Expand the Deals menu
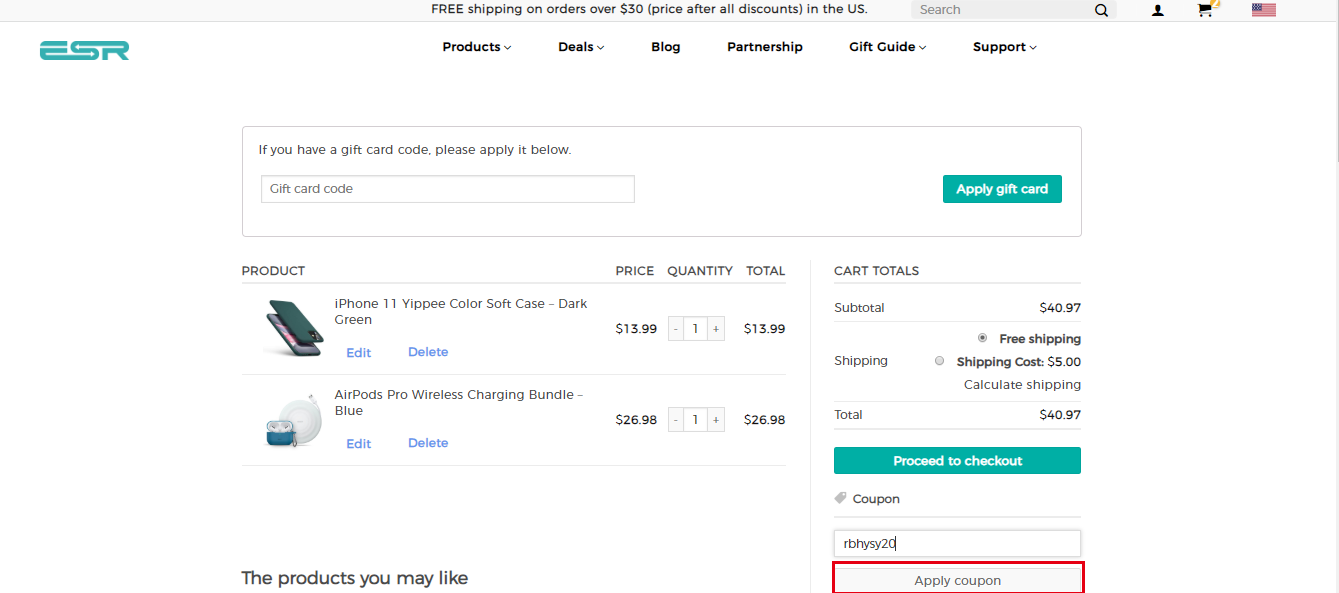The image size is (1339, 593). click(x=581, y=47)
